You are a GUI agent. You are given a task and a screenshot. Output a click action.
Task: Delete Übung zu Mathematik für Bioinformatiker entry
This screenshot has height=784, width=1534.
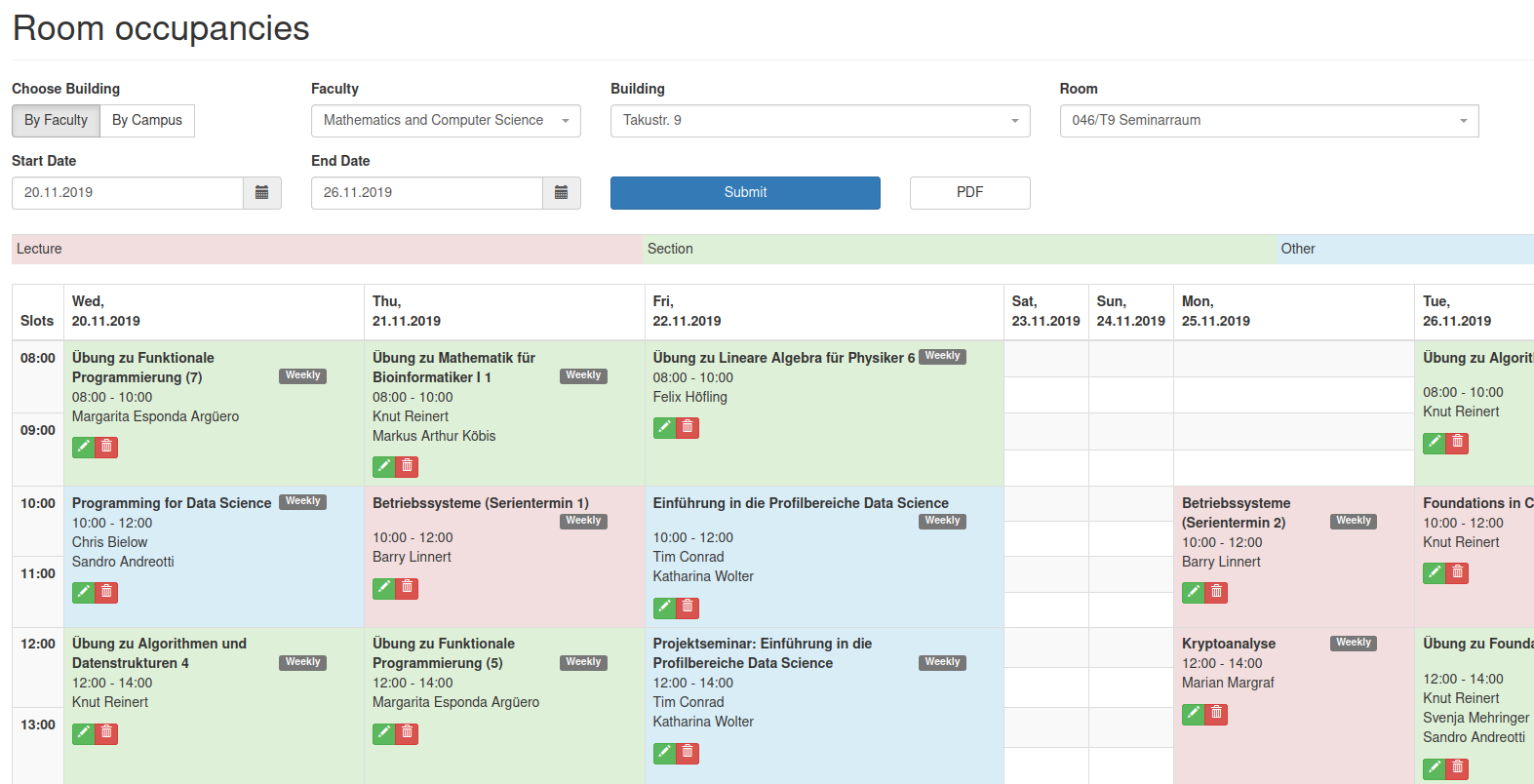[x=407, y=466]
